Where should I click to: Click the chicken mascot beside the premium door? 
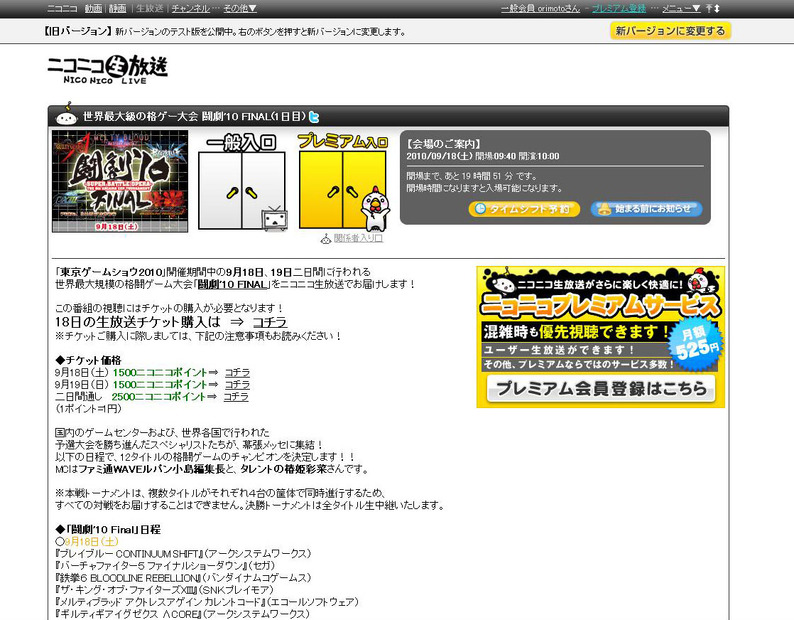point(375,208)
